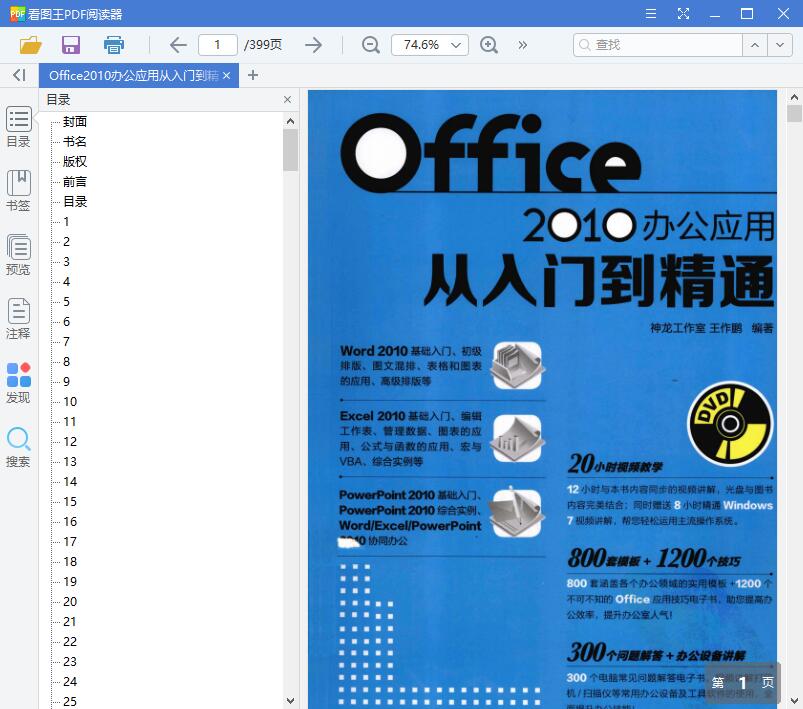This screenshot has width=803, height=709.
Task: Select 版权 in the outline
Action: tap(75, 161)
